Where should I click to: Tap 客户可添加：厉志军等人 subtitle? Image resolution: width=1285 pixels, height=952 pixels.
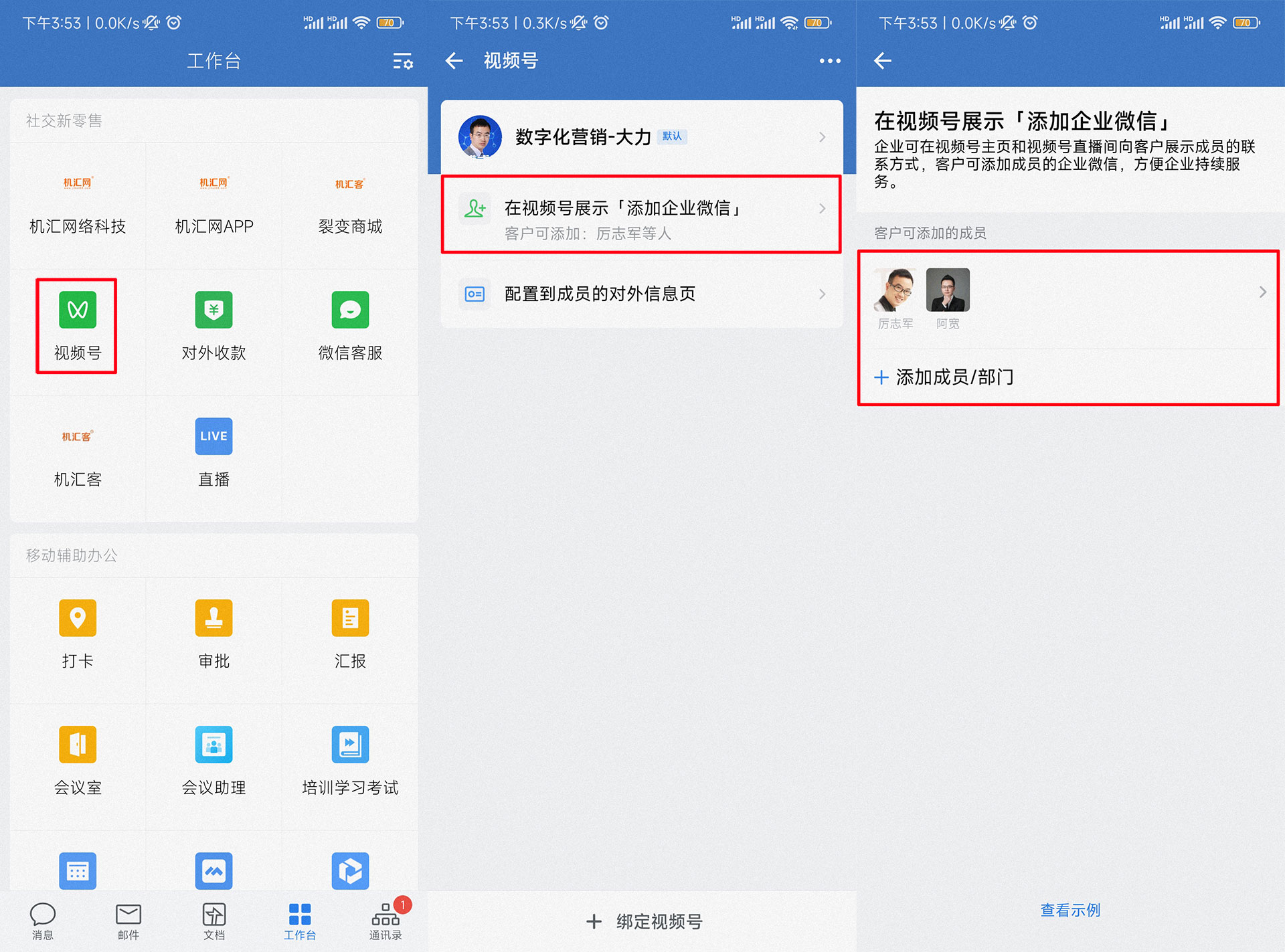588,233
